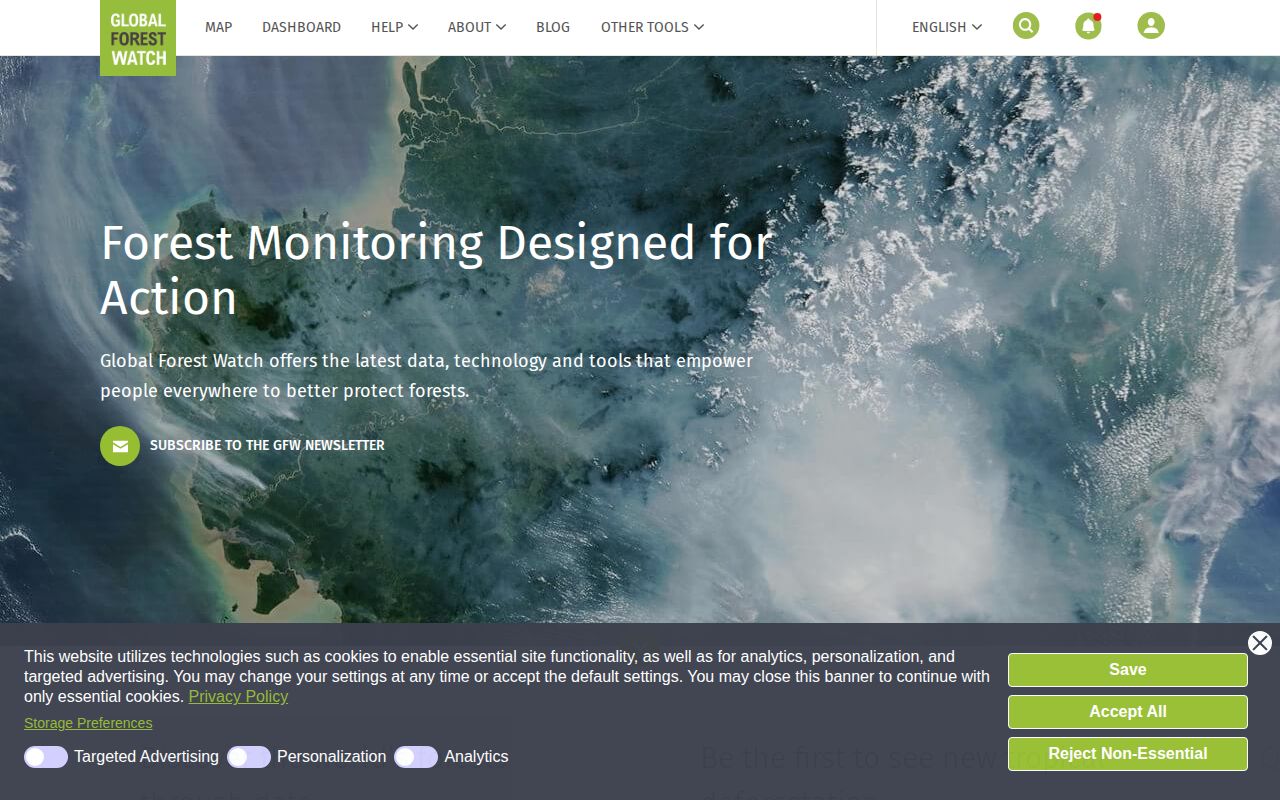Expand the OTHER TOOLS dropdown
Screen dimensions: 1280x800
click(699, 27)
